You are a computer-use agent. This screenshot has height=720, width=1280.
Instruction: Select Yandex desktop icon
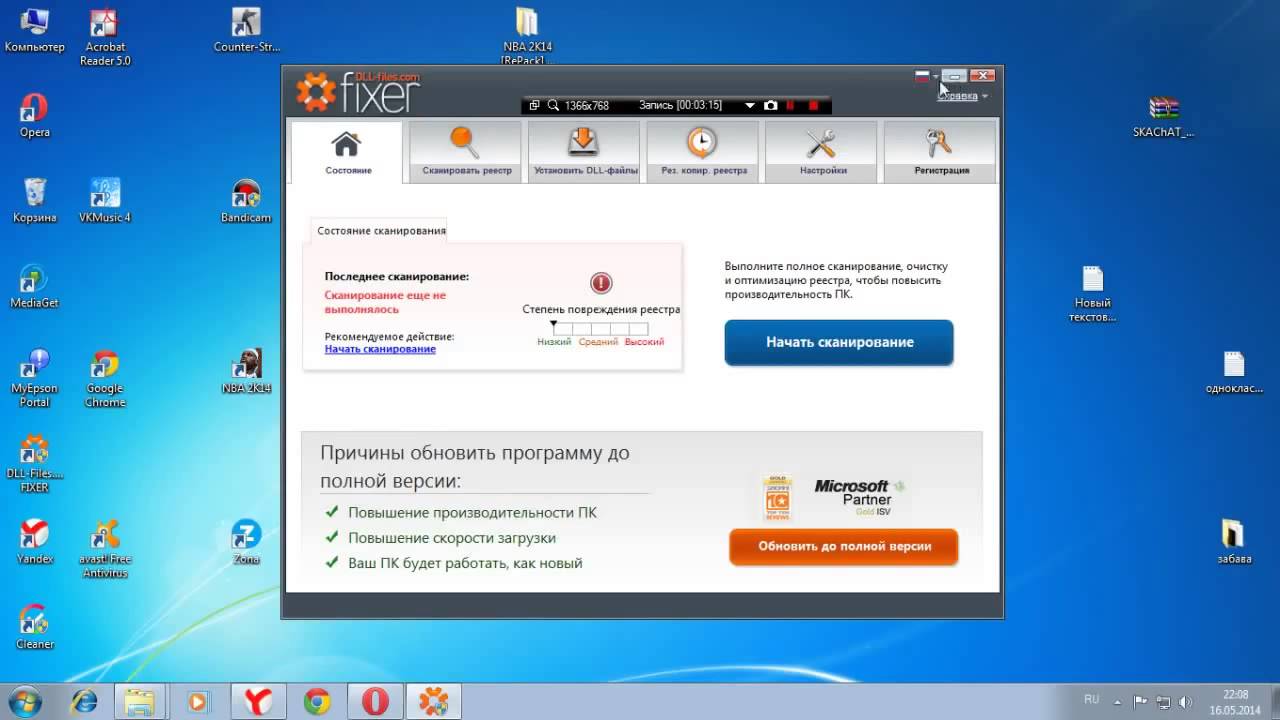[34, 541]
